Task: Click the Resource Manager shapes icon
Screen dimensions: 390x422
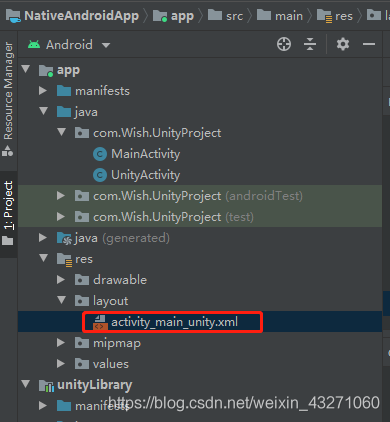Action: [8, 151]
